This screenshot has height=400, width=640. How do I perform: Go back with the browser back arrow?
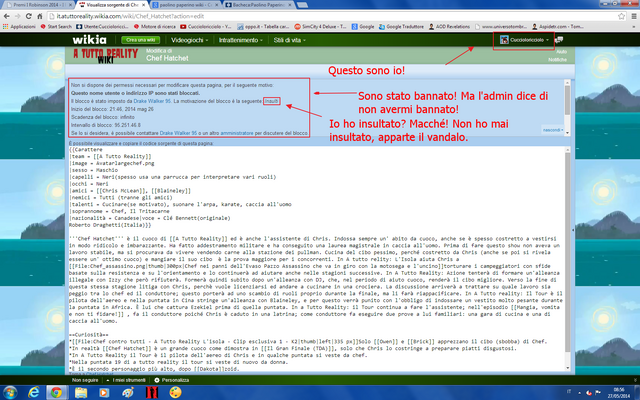coord(7,16)
